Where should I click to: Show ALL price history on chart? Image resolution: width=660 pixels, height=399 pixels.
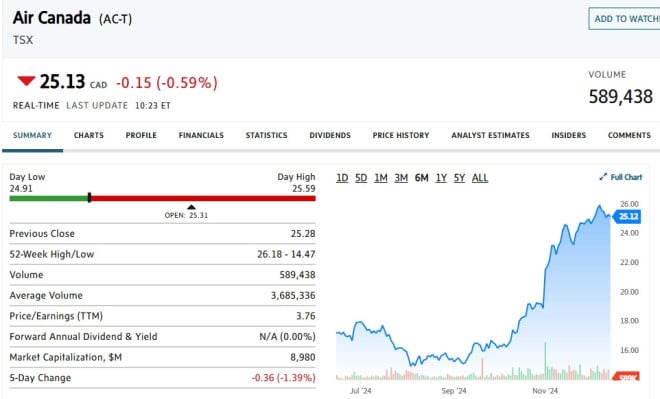[x=480, y=178]
